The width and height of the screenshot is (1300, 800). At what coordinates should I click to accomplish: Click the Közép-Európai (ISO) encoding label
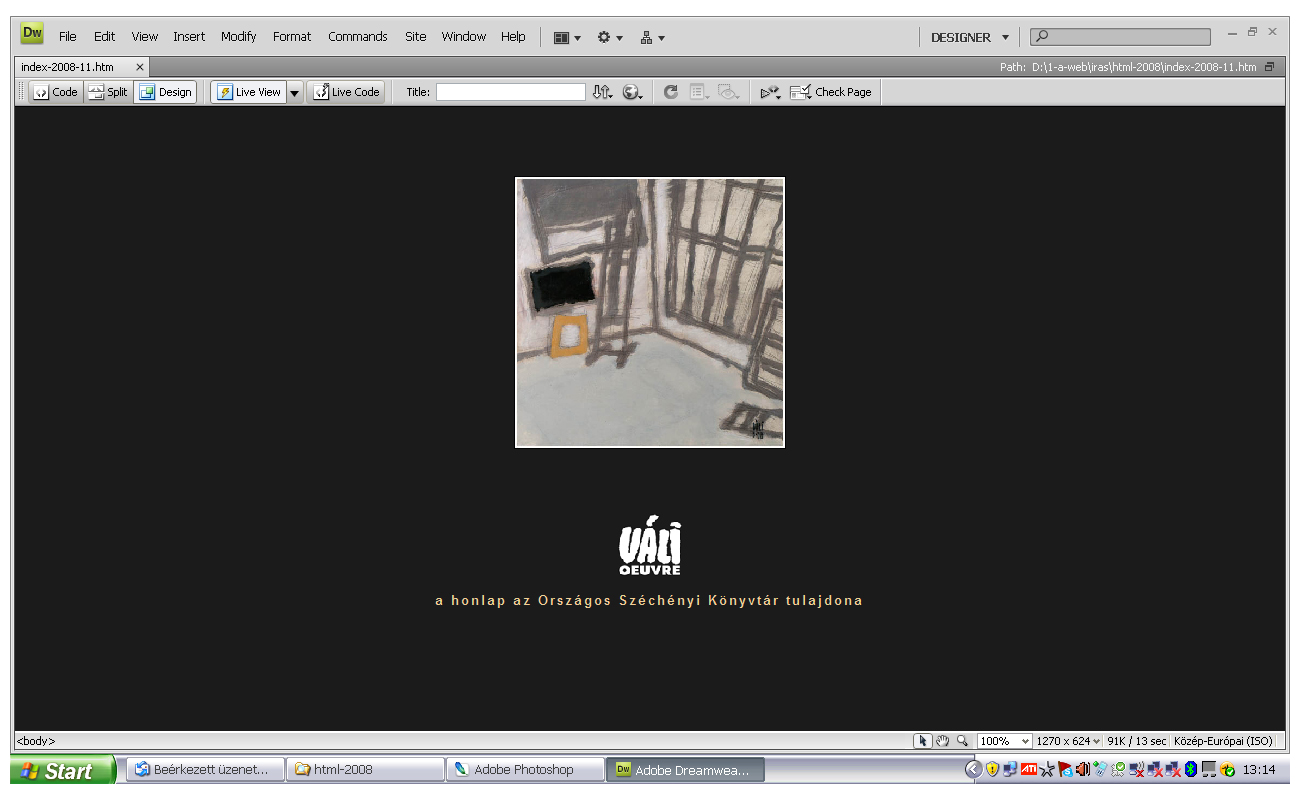(1223, 741)
